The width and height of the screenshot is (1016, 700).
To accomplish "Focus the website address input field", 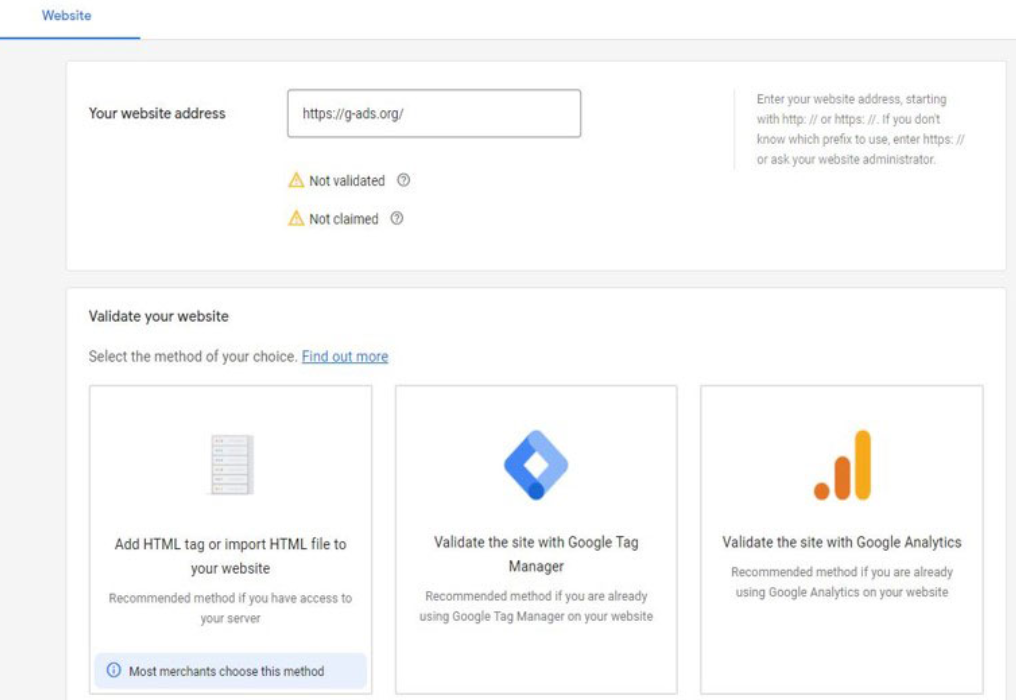I will pos(433,114).
